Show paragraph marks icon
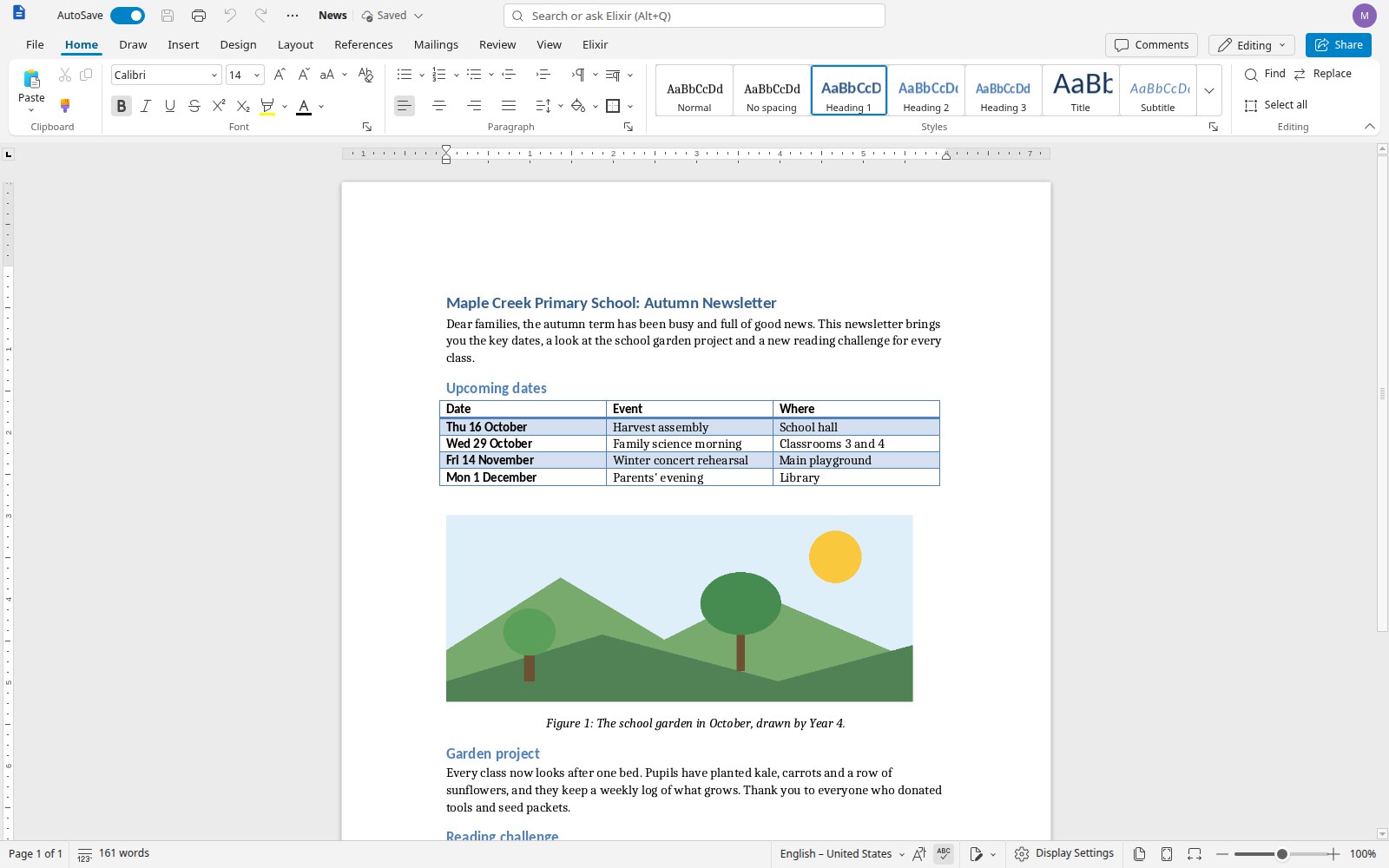The image size is (1389, 868). (x=578, y=75)
